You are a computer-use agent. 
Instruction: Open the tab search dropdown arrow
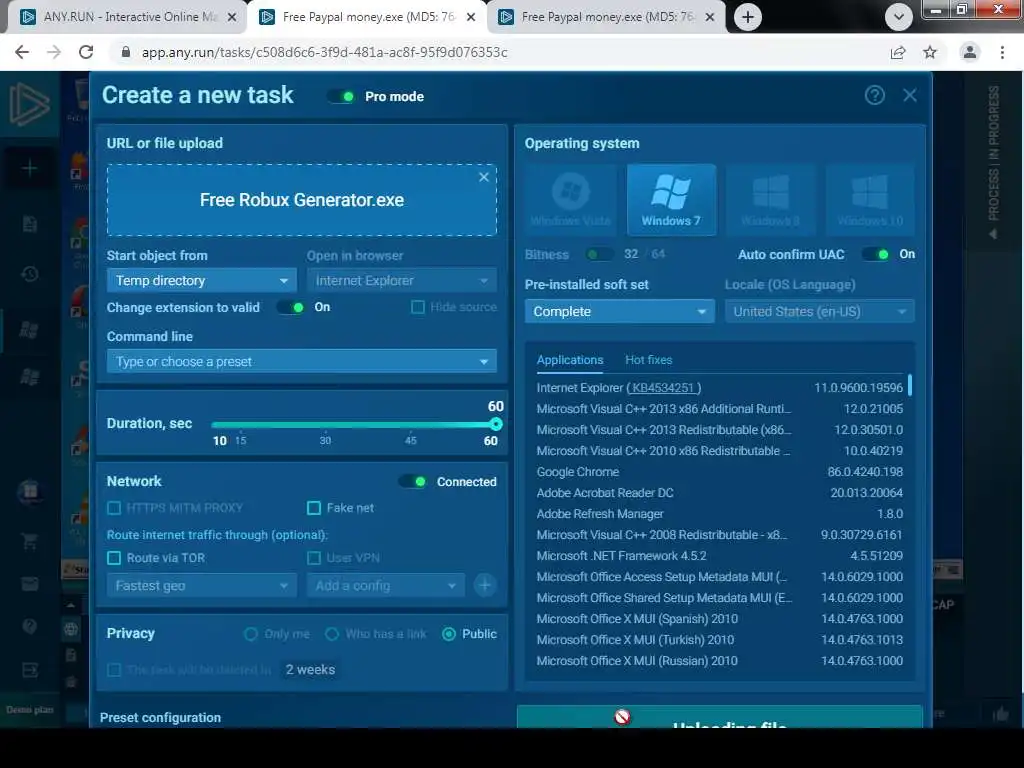point(899,17)
